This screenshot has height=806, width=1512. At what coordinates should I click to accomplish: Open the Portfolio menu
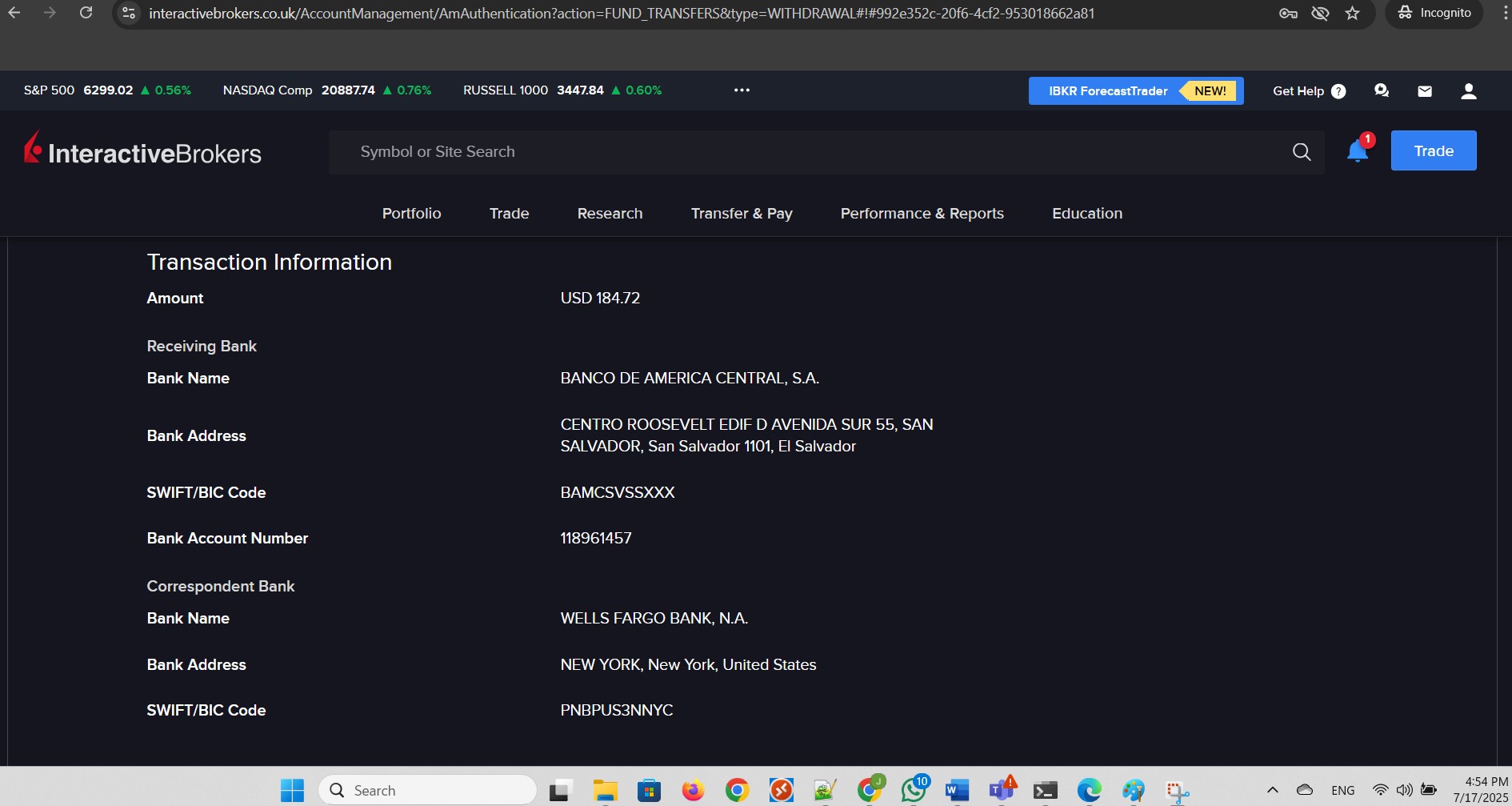click(412, 214)
